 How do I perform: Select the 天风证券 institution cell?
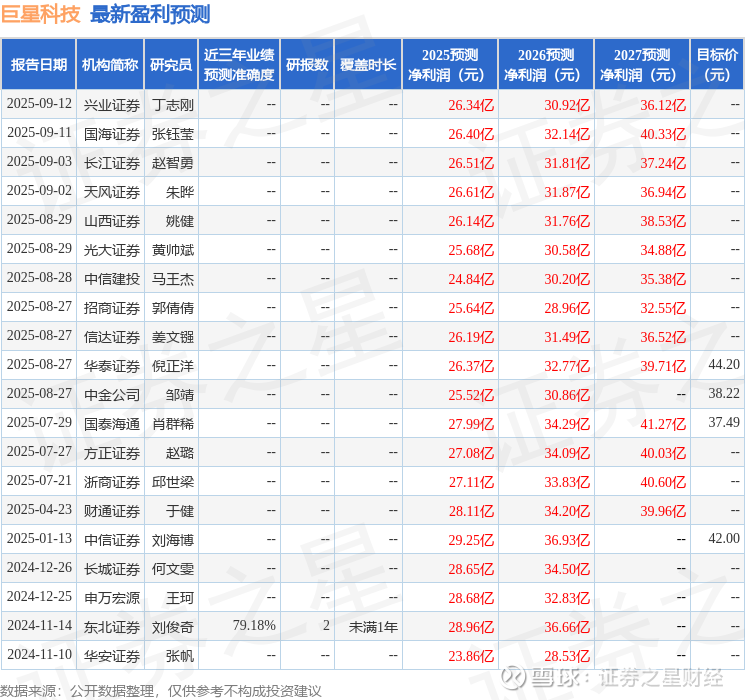point(112,192)
